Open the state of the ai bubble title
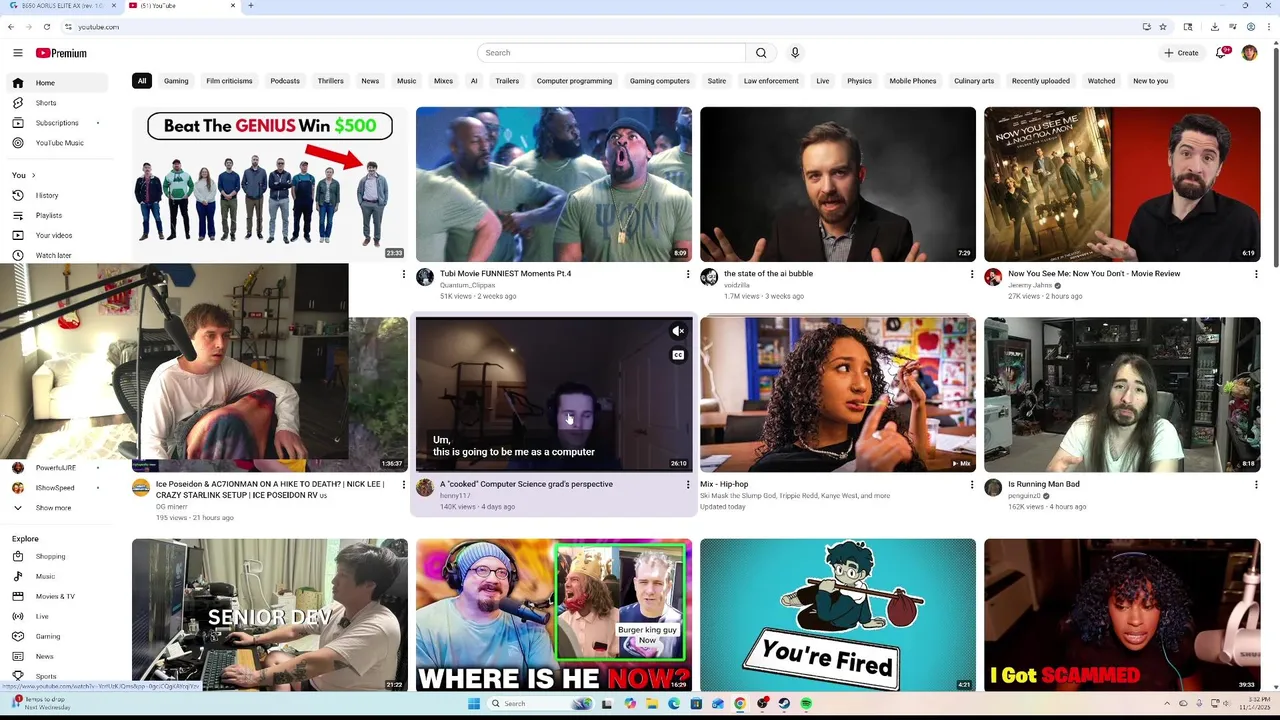 [768, 274]
